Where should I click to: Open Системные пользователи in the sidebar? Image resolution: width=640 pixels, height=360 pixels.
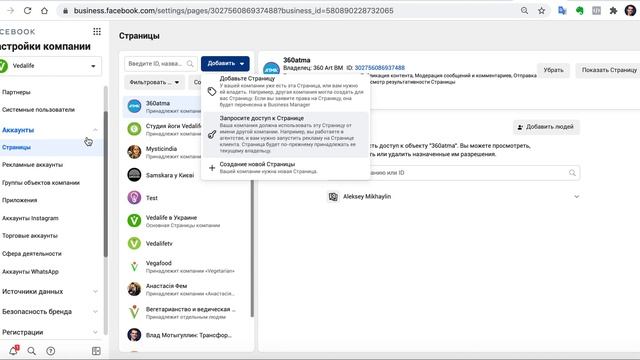coord(38,110)
